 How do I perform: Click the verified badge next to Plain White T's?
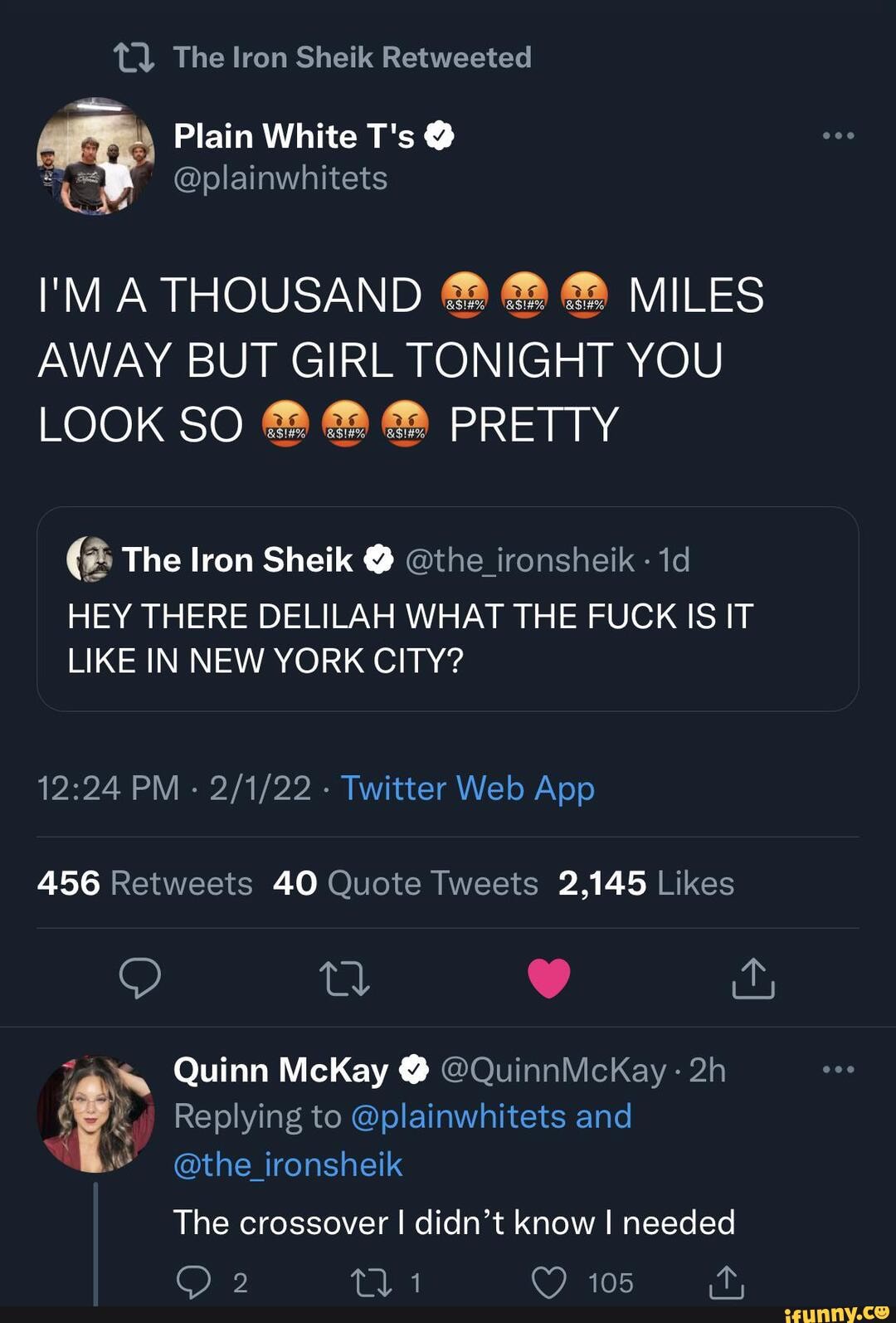(x=440, y=134)
